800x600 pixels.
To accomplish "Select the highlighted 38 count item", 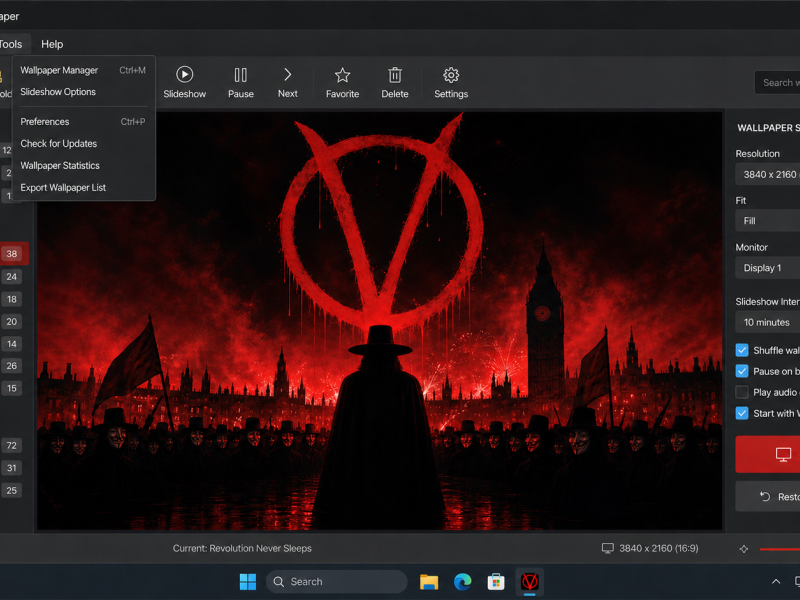I will (12, 254).
